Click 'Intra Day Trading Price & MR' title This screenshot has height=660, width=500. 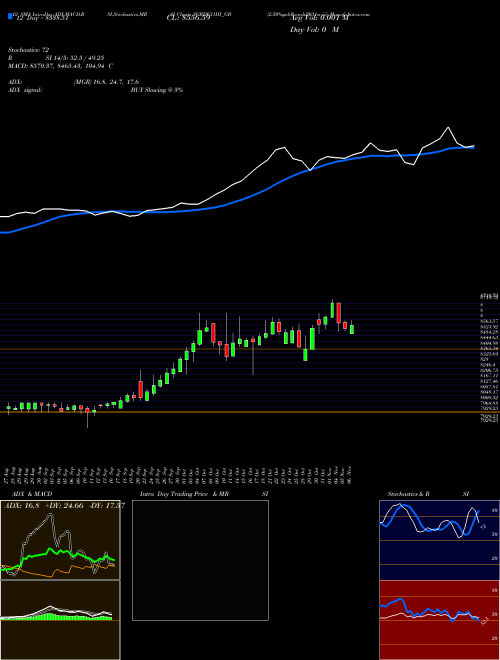184,494
